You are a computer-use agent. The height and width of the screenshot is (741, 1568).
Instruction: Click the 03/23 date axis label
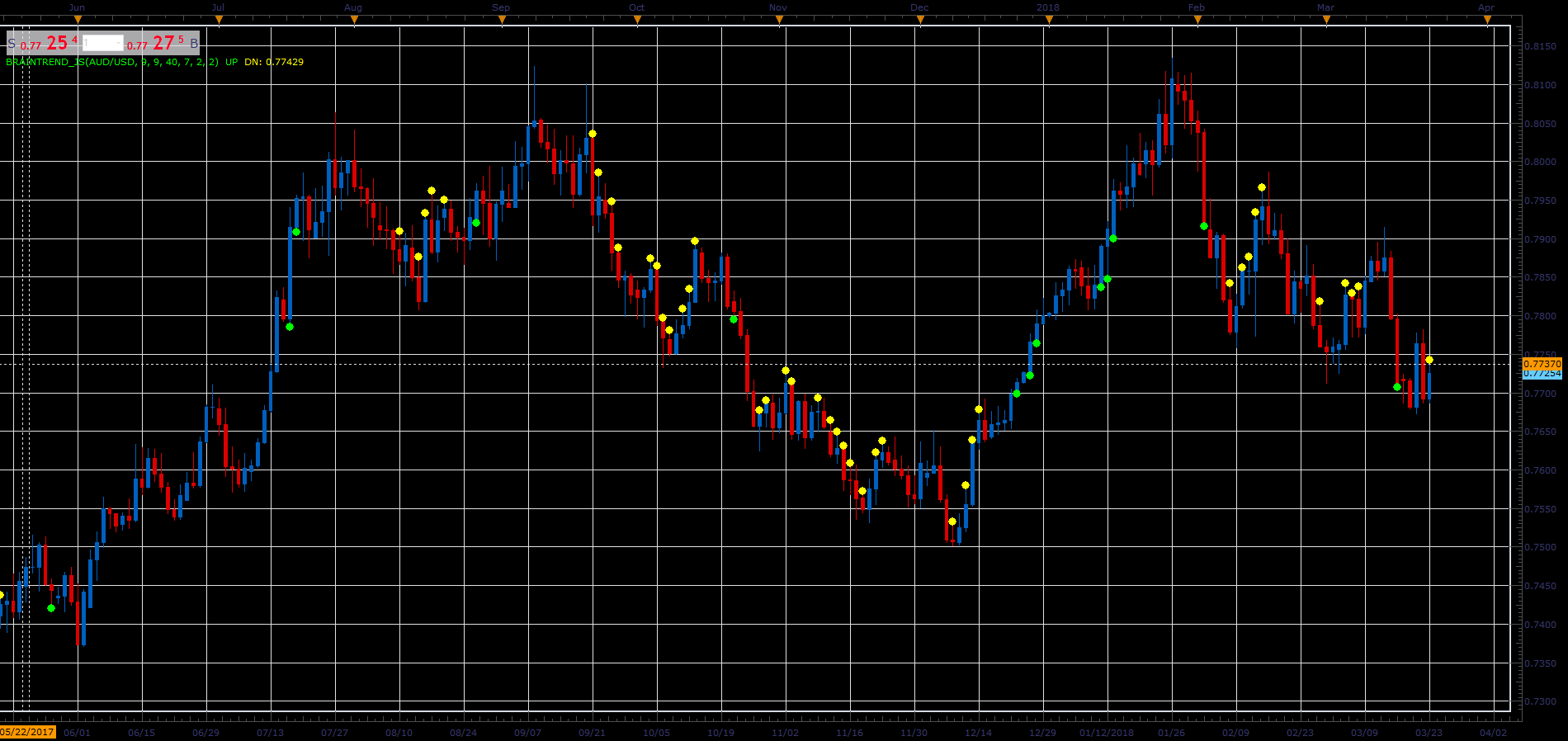pos(1429,733)
